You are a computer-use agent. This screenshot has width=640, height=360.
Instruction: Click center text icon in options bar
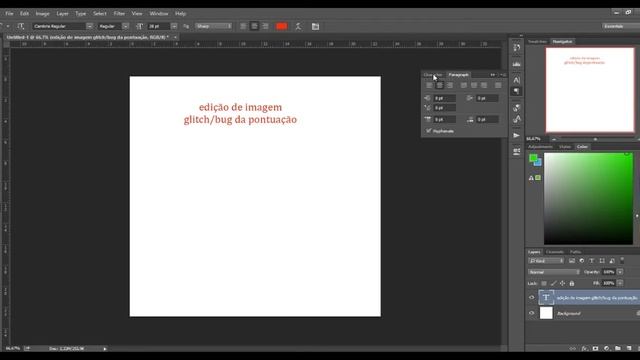(x=254, y=26)
